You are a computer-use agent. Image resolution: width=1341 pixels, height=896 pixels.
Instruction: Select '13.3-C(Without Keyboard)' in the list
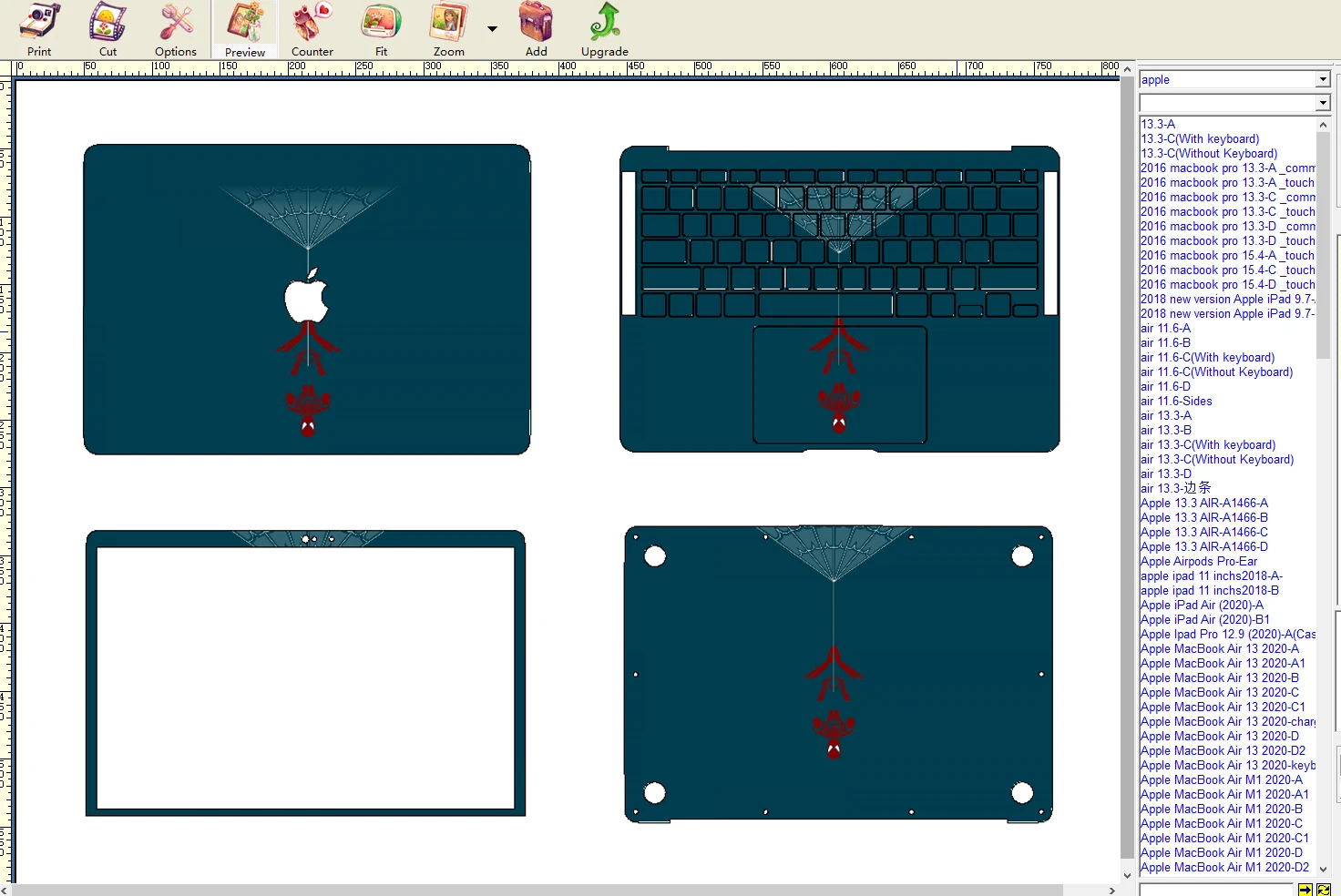1209,153
